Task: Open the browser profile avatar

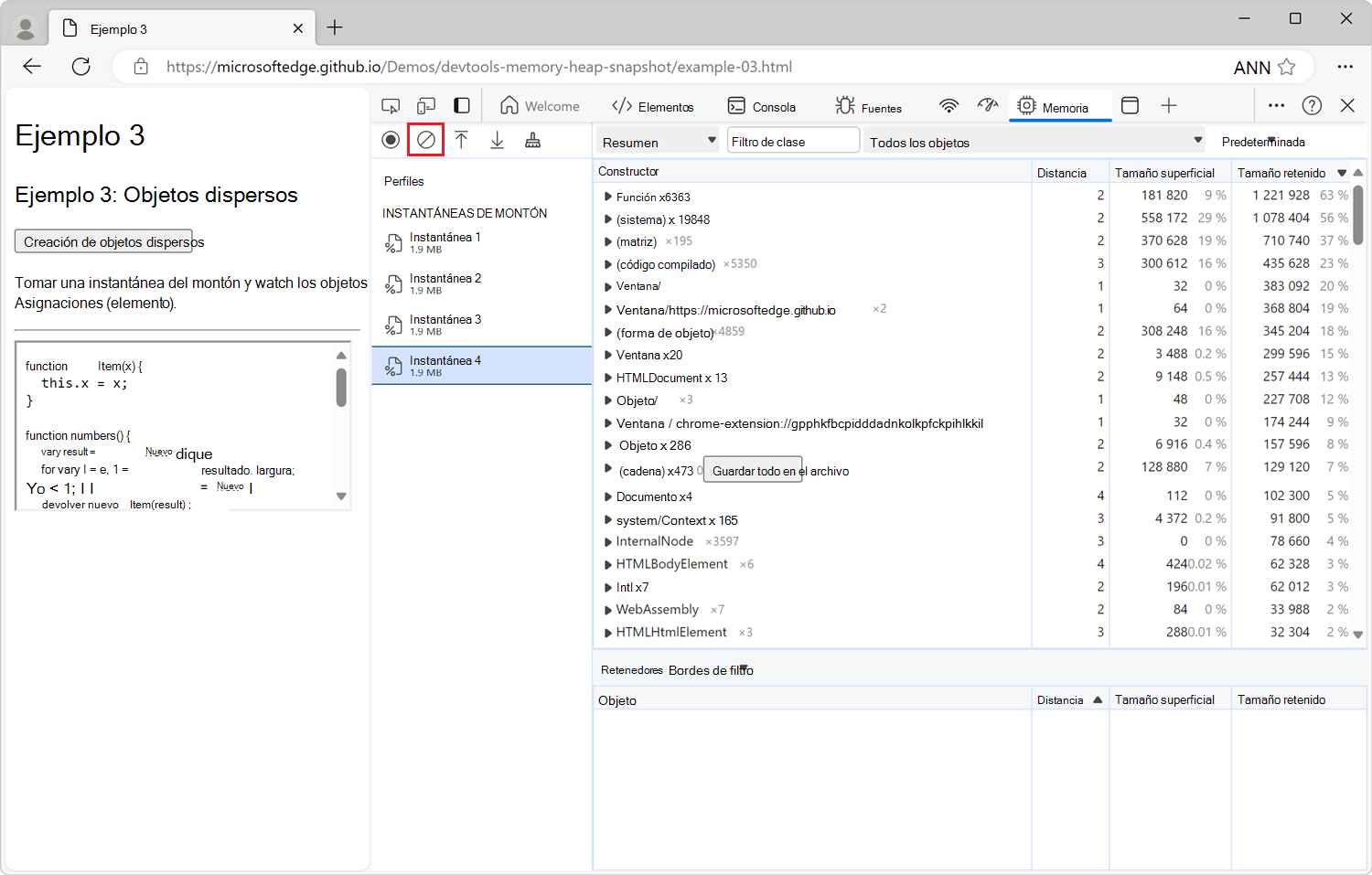Action: tap(26, 29)
